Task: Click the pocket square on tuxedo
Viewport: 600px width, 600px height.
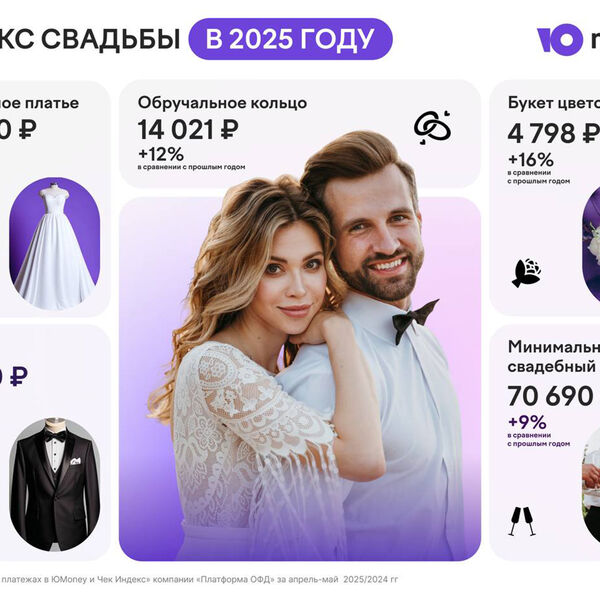Action: click(76, 460)
